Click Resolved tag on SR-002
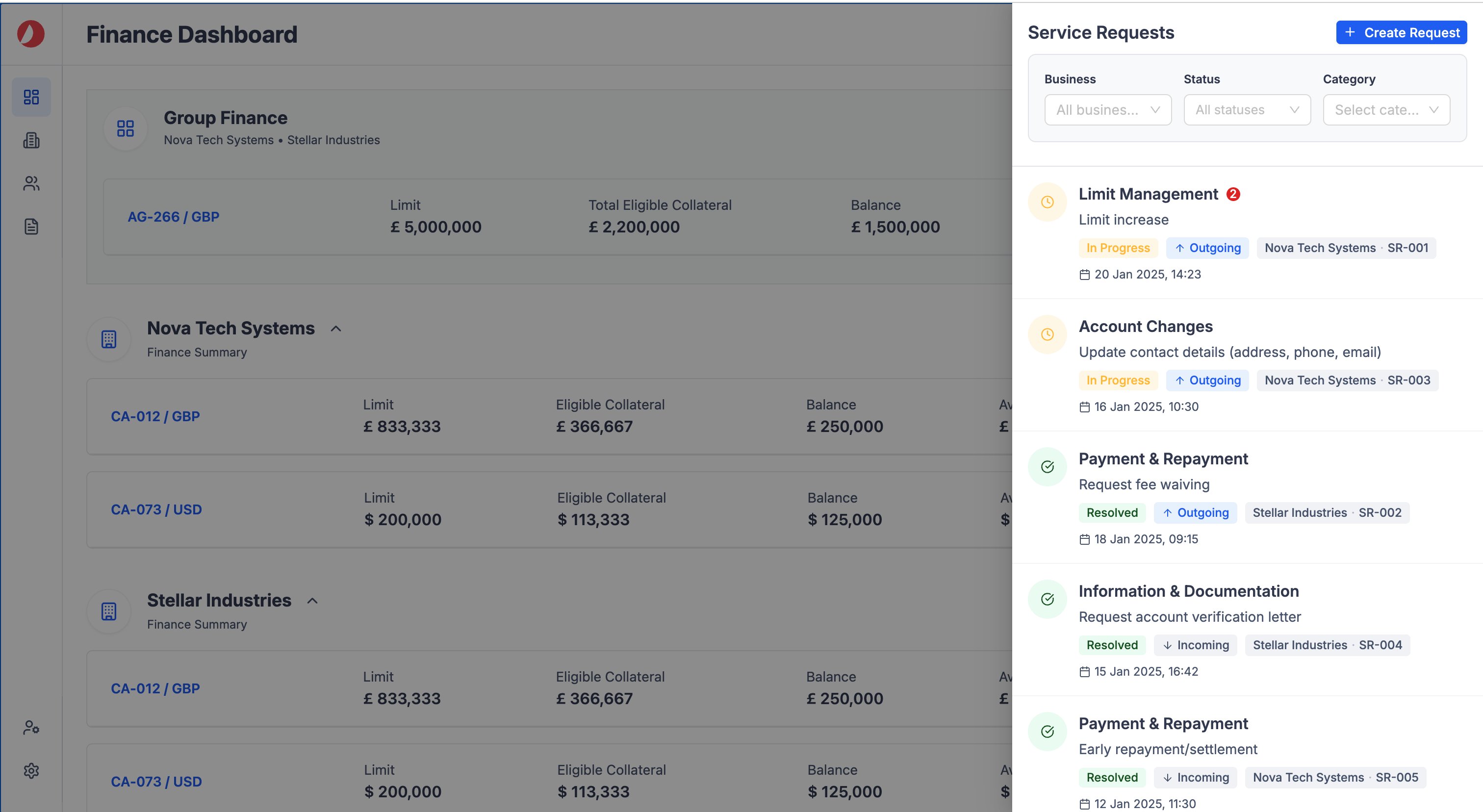 point(1112,513)
